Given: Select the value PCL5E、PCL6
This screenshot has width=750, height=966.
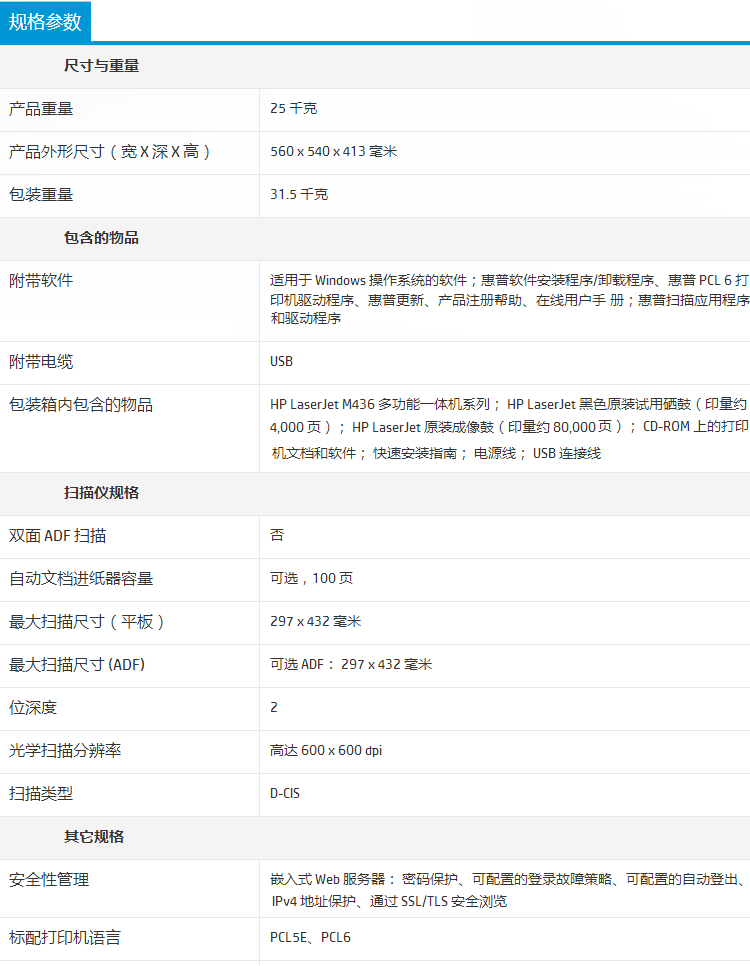Looking at the screenshot, I should (310, 938).
